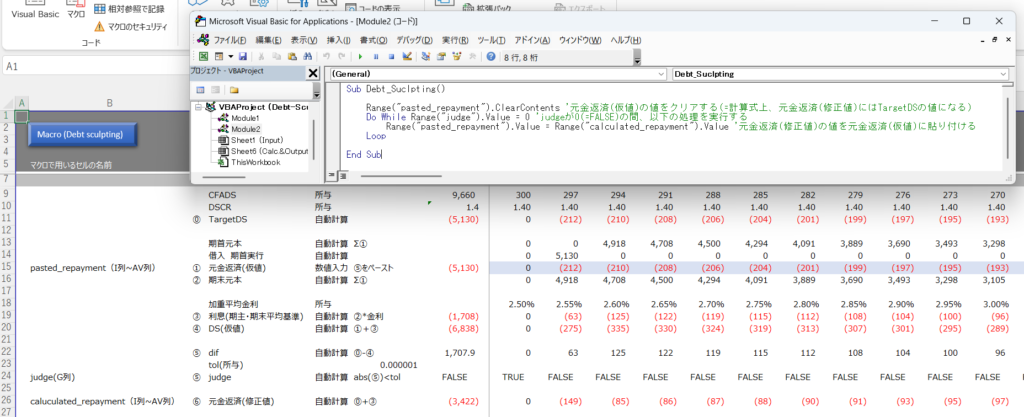Select column A header in Excel

22,103
